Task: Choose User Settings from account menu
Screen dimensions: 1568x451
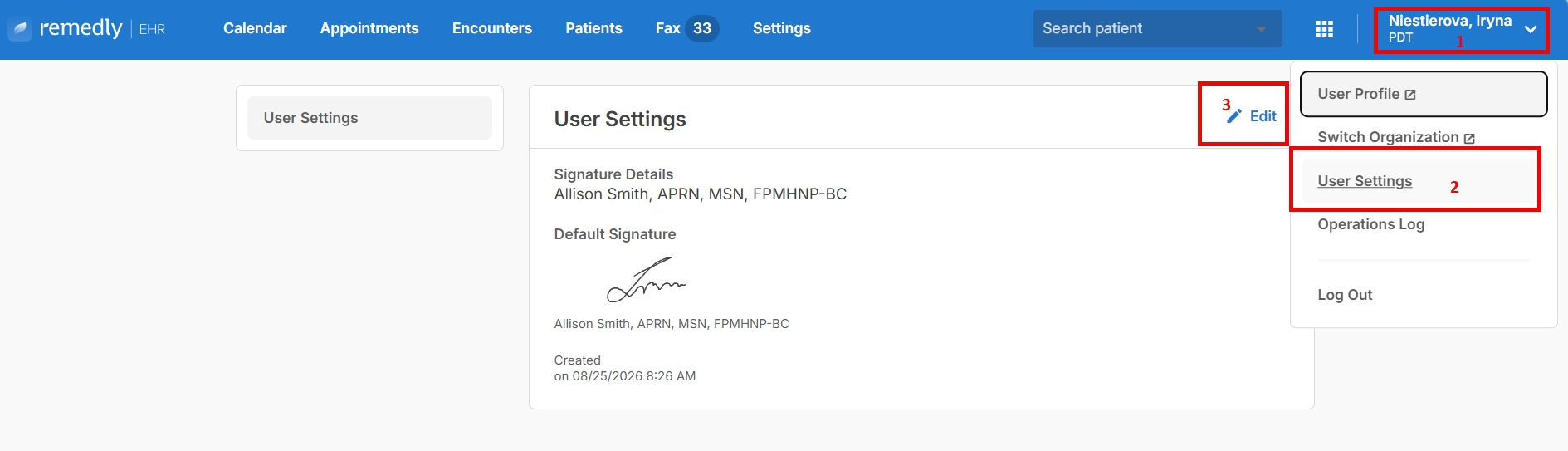Action: click(x=1365, y=181)
